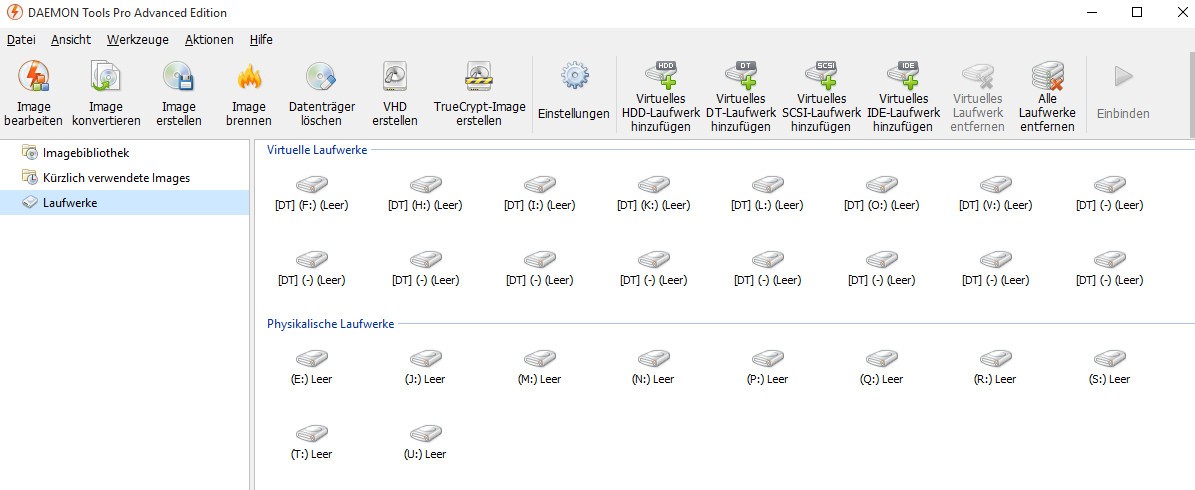The image size is (1195, 490).
Task: Click the Image bearbeiten toolbar icon
Action: 33,78
